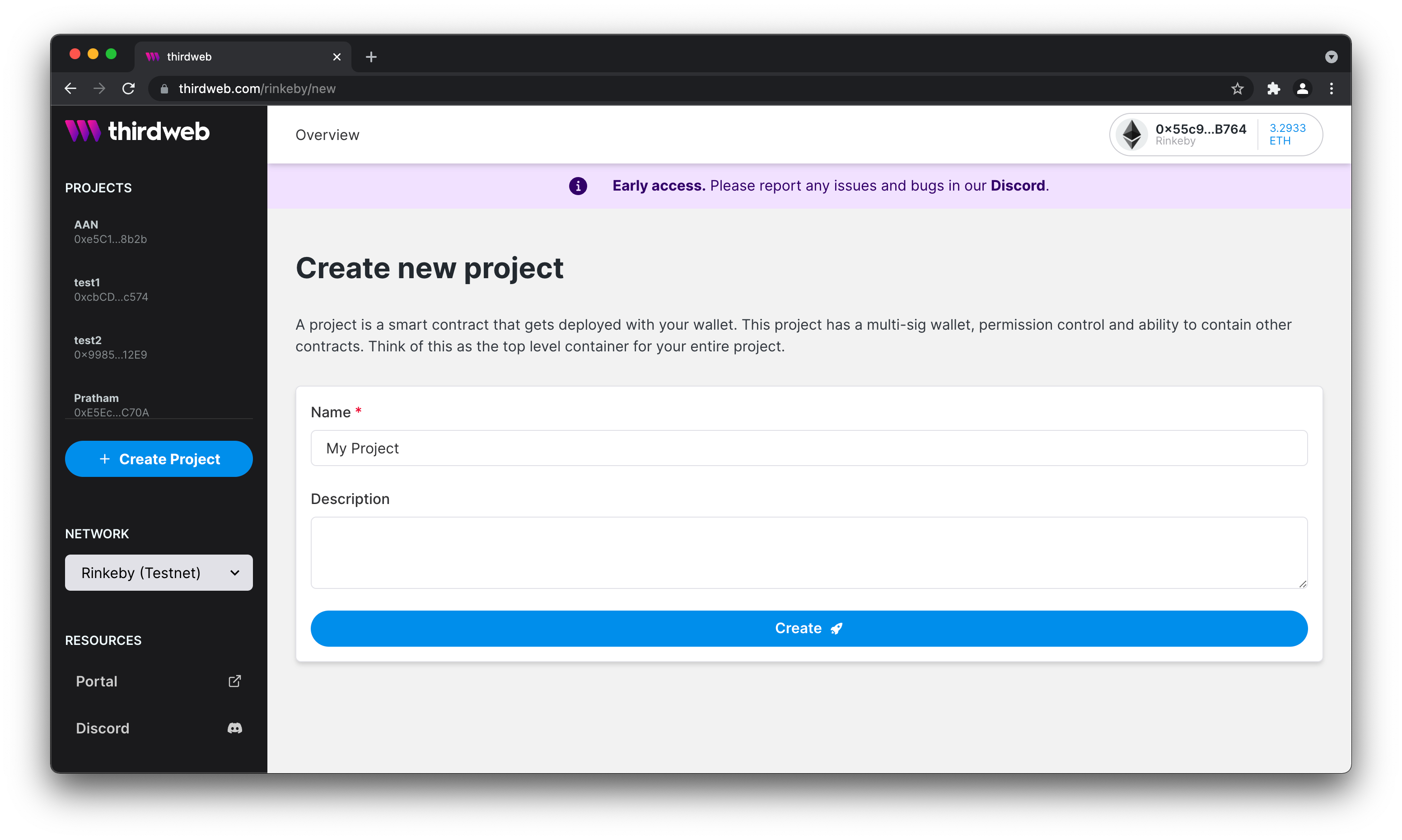
Task: Open Chrome three-dot menu
Action: click(1331, 89)
